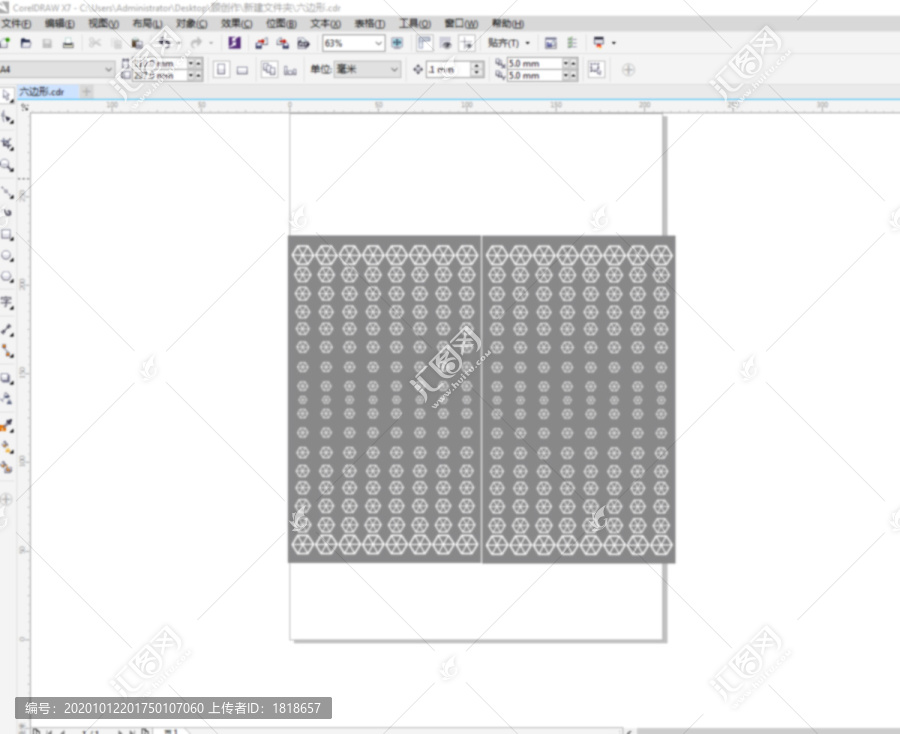Select the Polygon tool

tap(7, 277)
